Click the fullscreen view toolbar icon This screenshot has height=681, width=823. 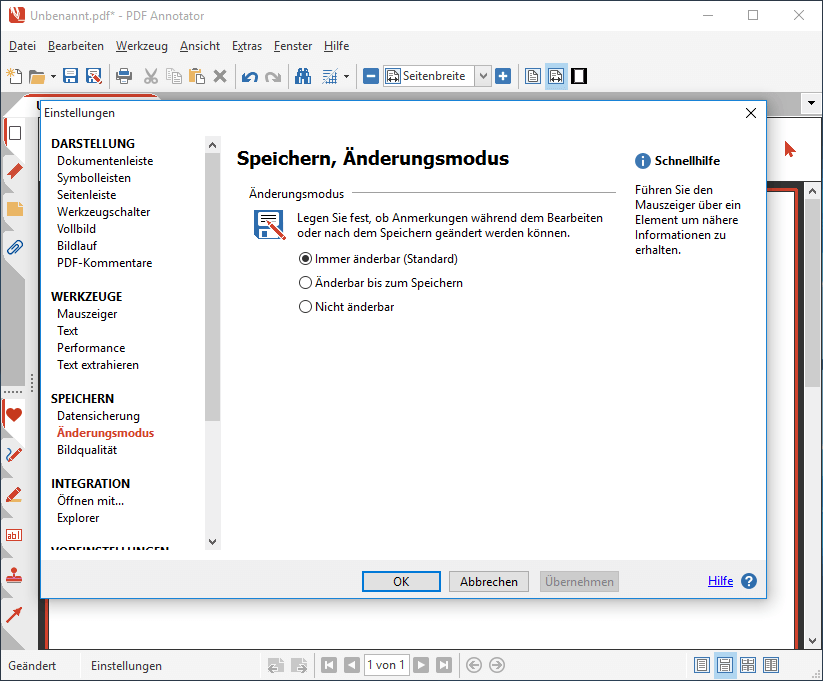coord(579,76)
